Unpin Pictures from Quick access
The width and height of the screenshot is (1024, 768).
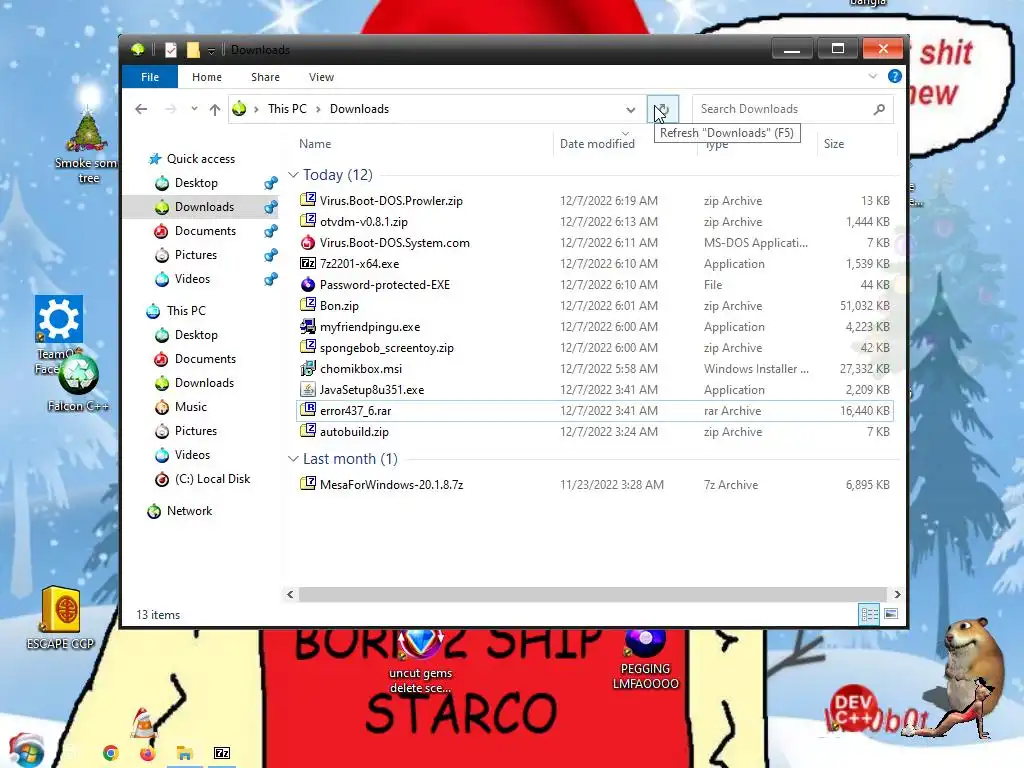pos(271,255)
